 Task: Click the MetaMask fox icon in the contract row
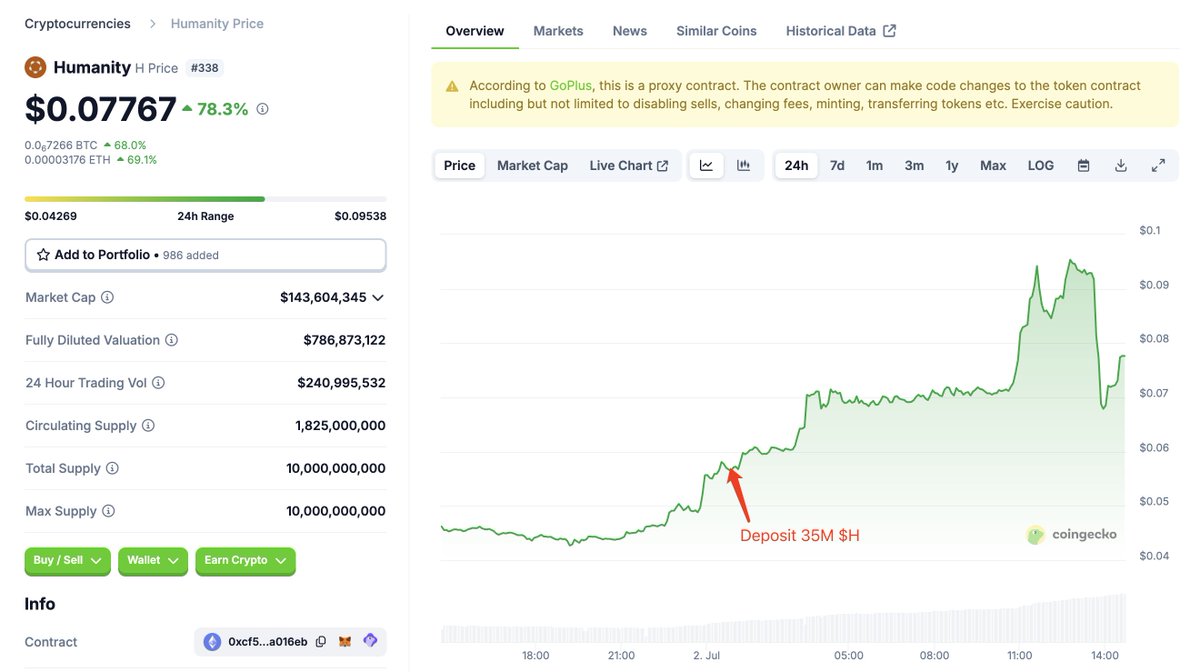[x=345, y=642]
